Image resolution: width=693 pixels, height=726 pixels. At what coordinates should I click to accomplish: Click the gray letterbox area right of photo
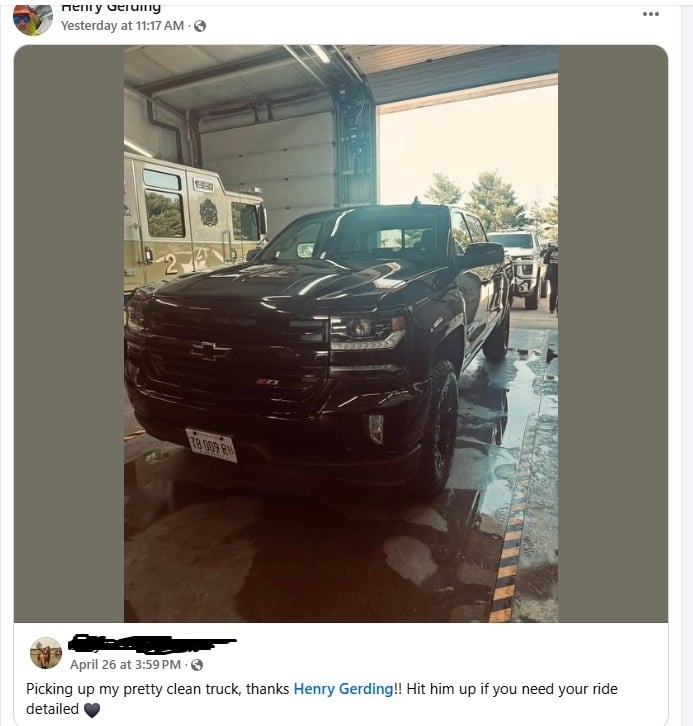tap(613, 333)
